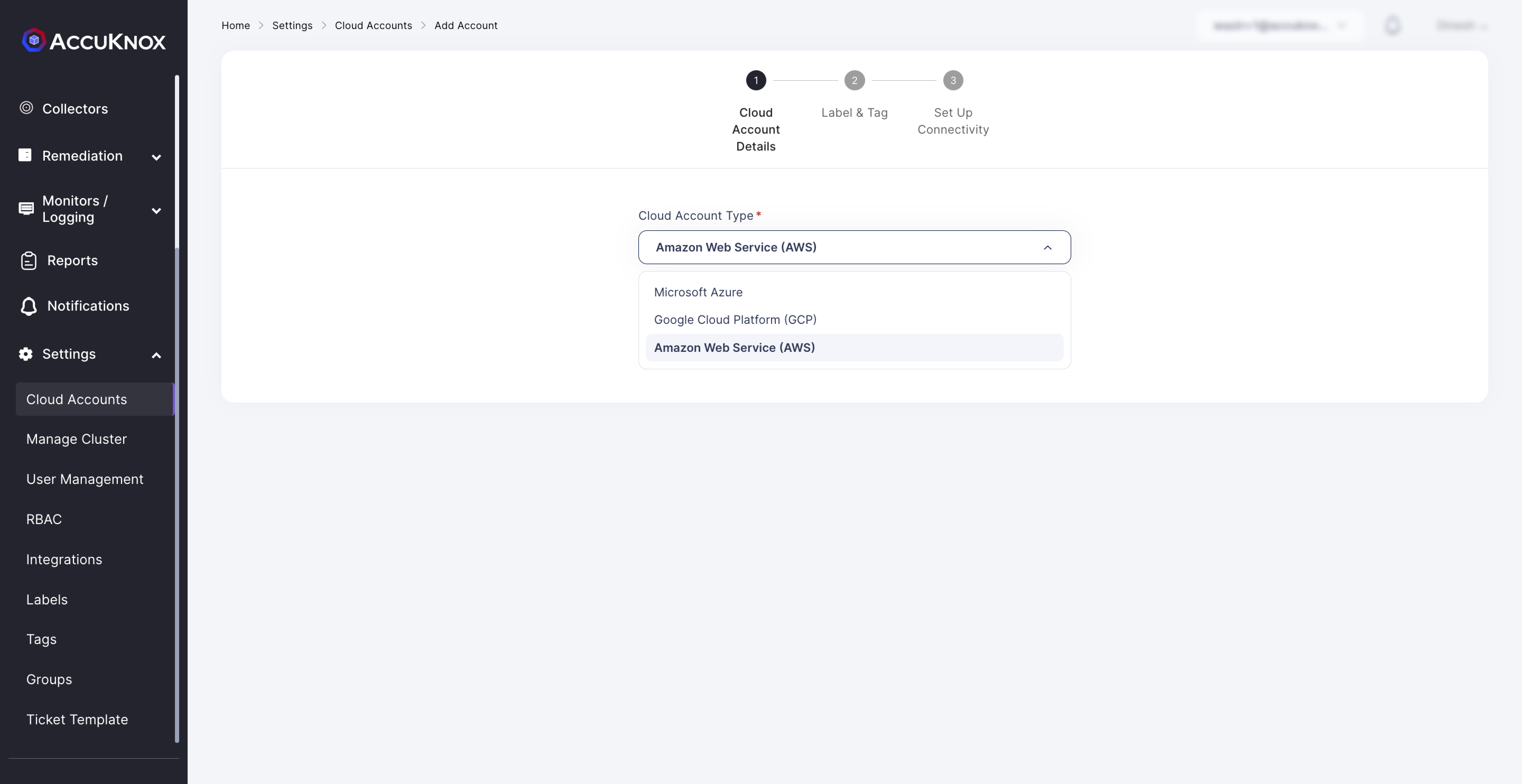Click the Cloud Account Type field label
The height and width of the screenshot is (784, 1522).
[695, 216]
